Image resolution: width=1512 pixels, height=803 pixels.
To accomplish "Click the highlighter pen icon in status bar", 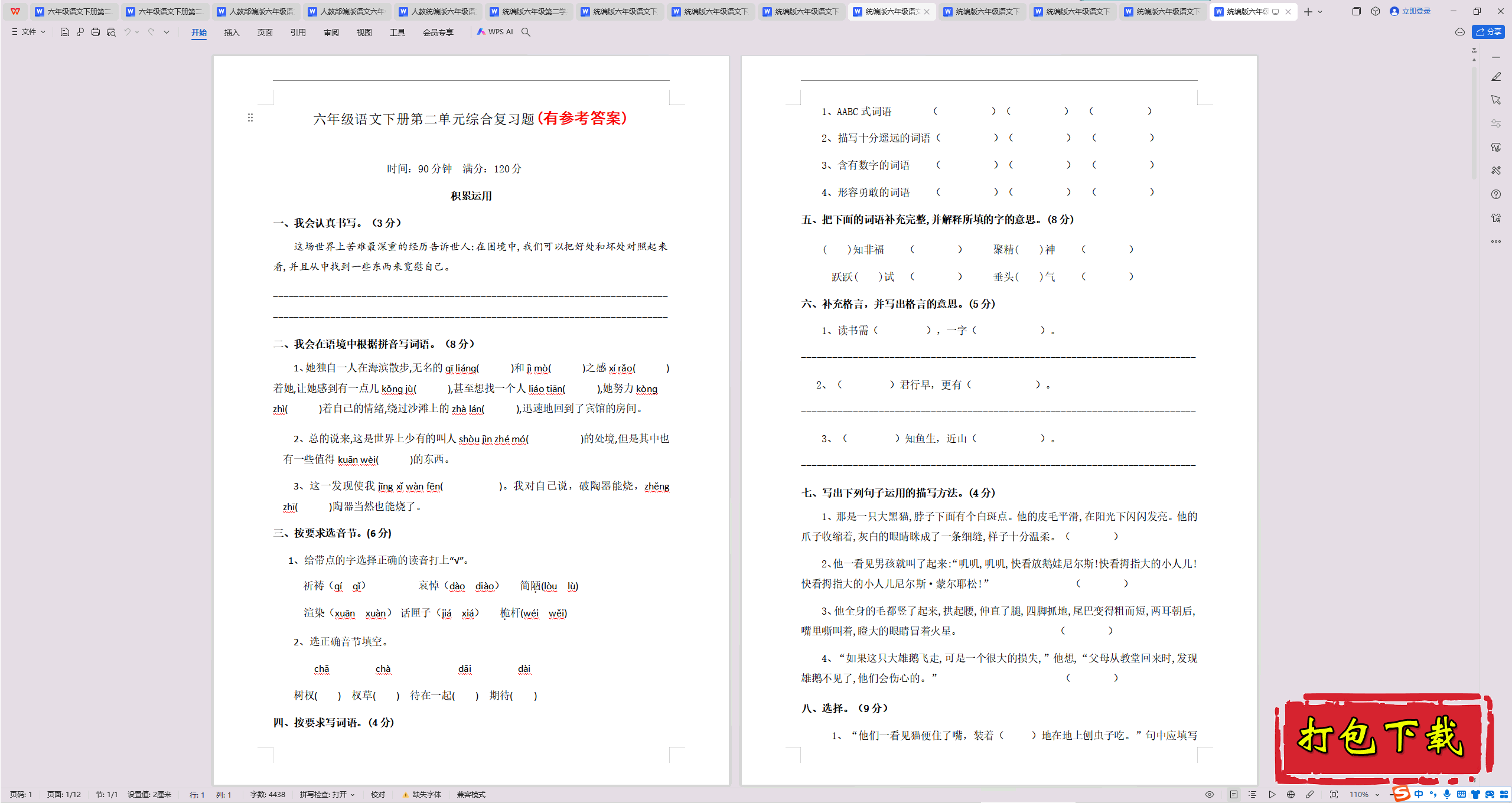I will point(1309,795).
